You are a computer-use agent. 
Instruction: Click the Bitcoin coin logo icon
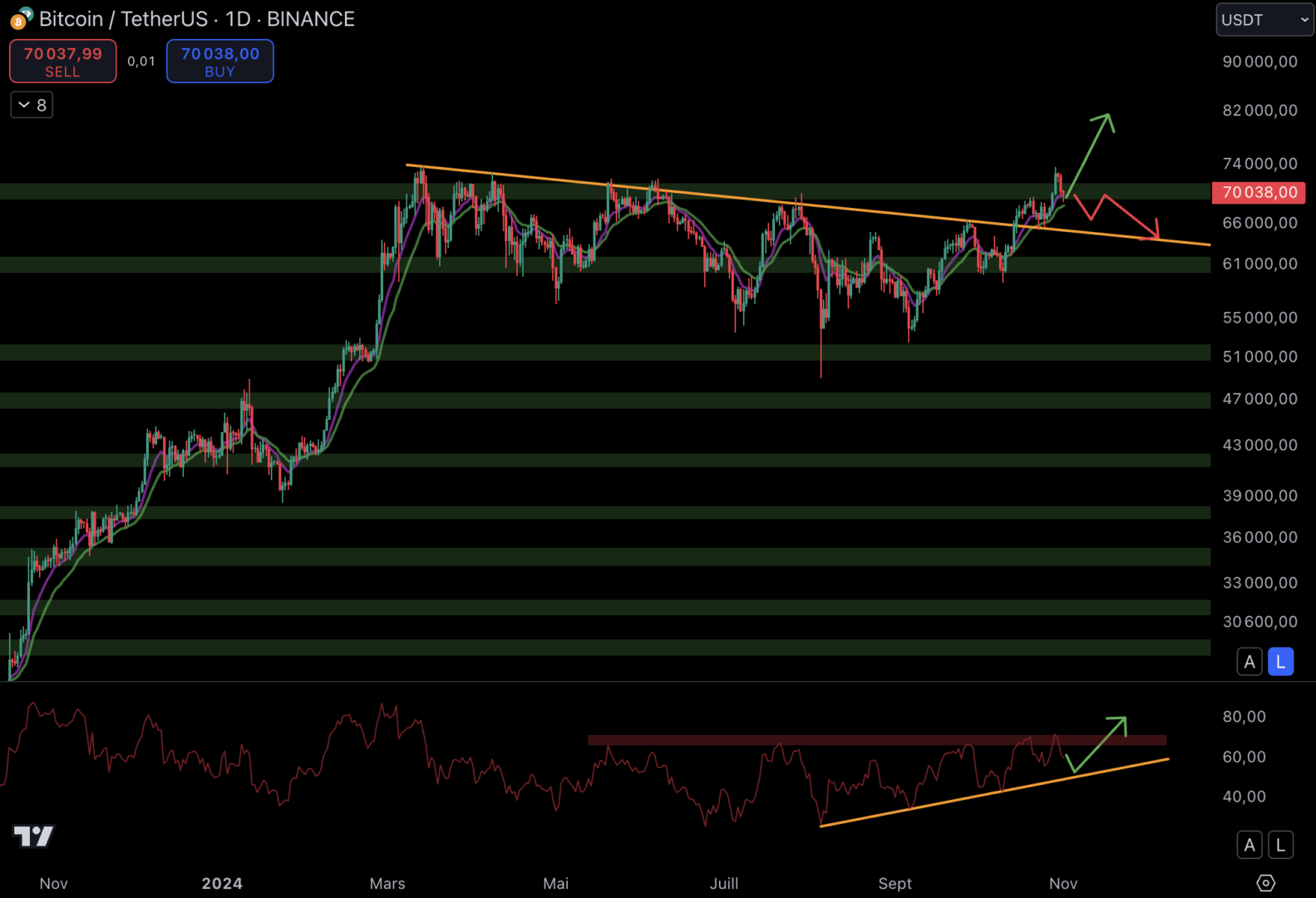21,18
